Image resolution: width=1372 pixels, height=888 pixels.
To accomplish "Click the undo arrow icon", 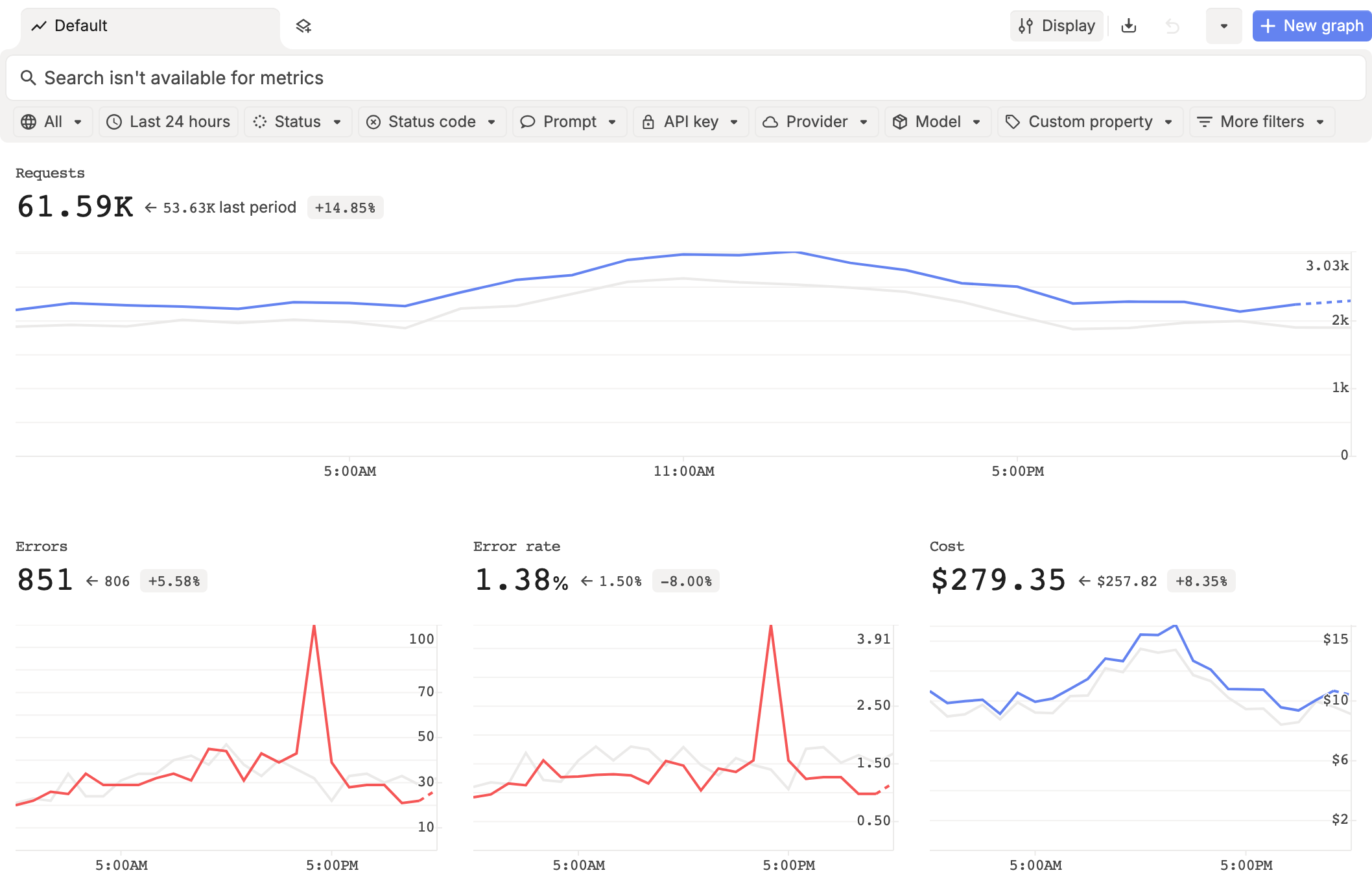I will [1172, 26].
